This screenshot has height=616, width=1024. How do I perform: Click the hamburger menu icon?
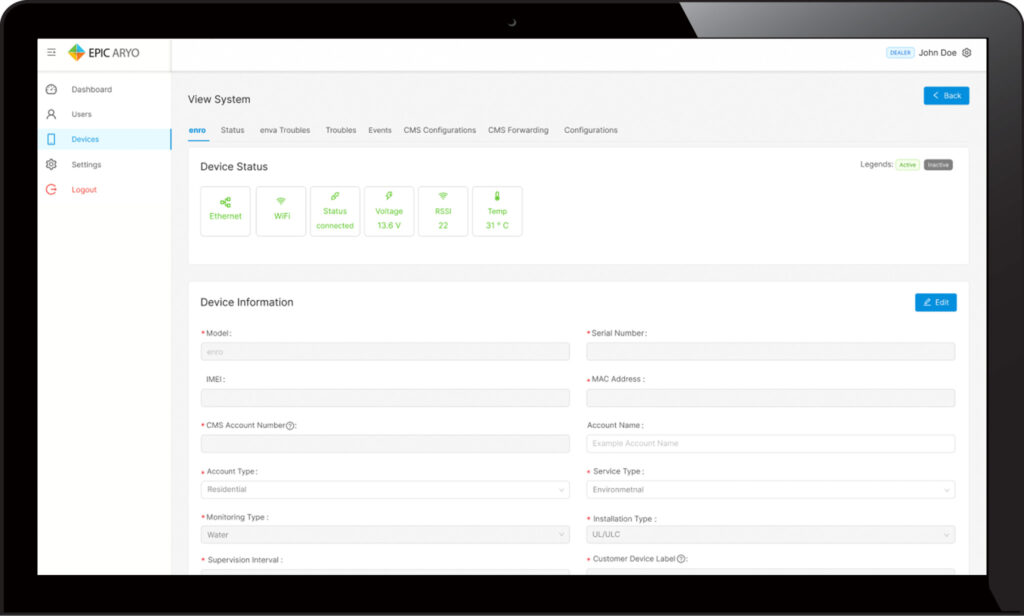tap(52, 53)
